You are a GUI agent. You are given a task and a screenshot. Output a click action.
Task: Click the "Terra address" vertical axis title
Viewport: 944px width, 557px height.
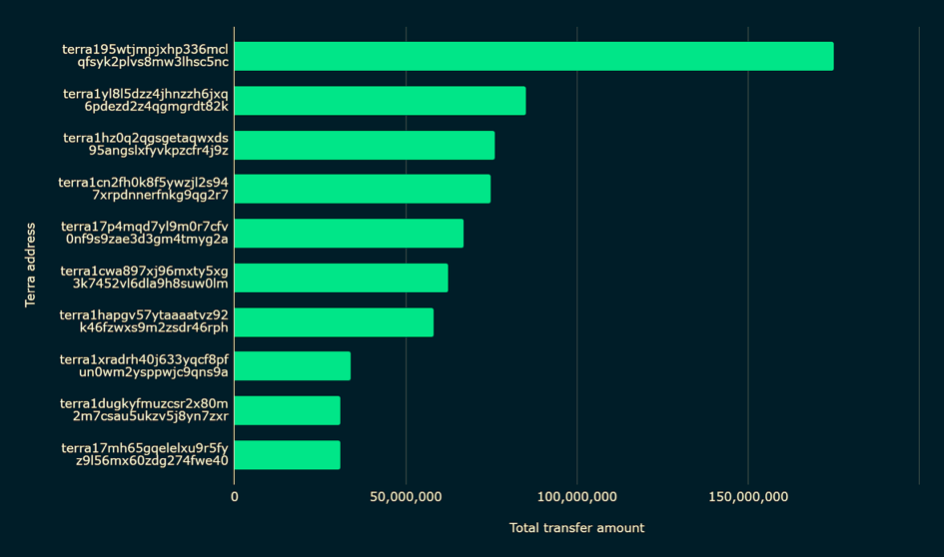pos(31,265)
